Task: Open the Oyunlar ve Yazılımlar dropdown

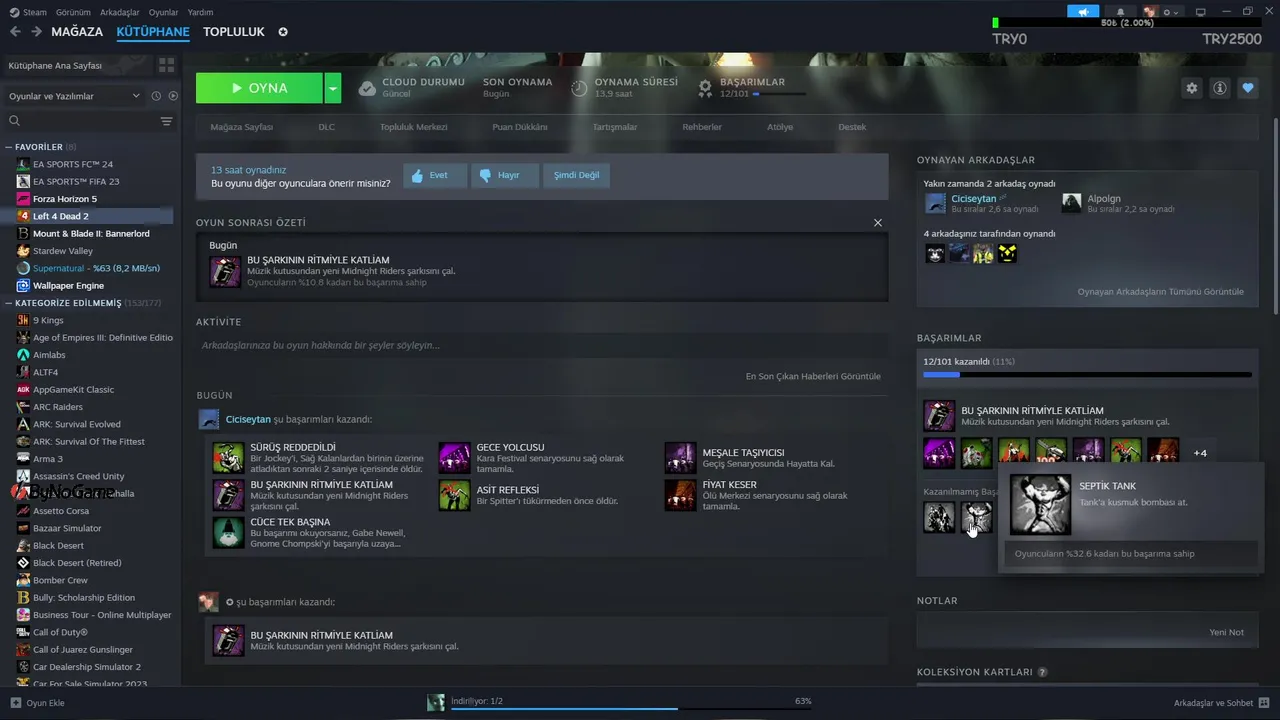Action: [74, 96]
